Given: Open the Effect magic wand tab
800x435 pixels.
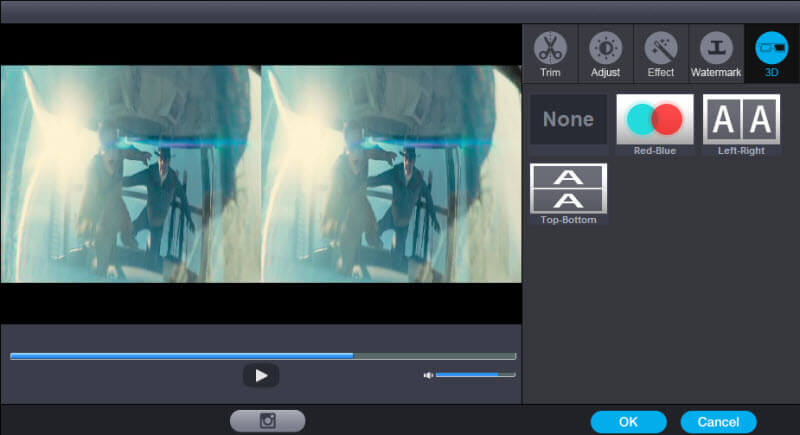Looking at the screenshot, I should coord(661,48).
